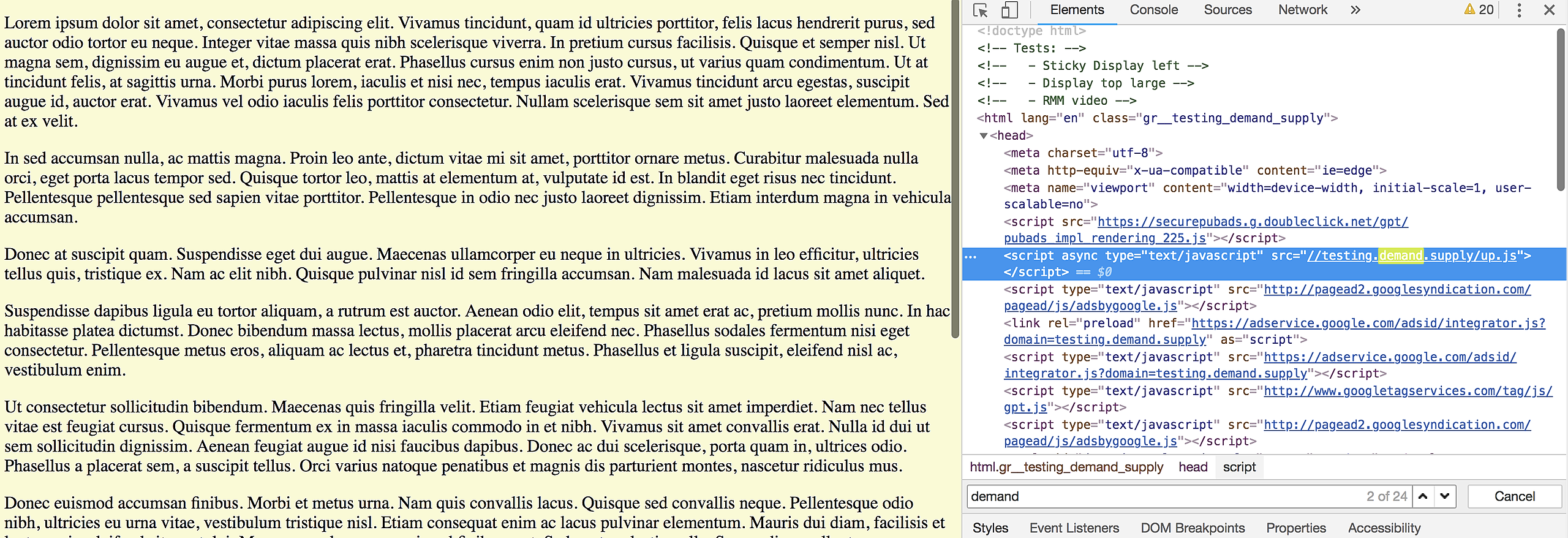Click the Elements panel vertical scrollbar
This screenshot has height=538, width=1568.
pyautogui.click(x=1561, y=110)
